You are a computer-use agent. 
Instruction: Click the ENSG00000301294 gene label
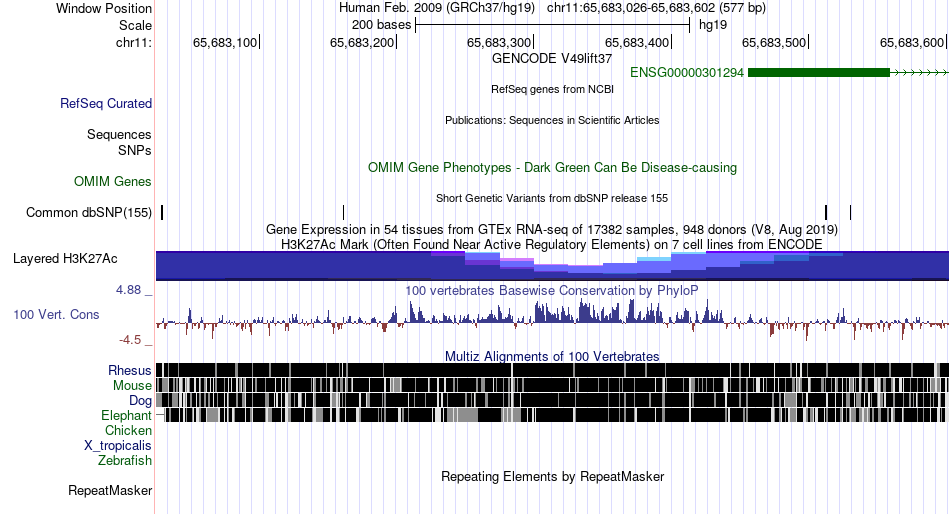[686, 73]
